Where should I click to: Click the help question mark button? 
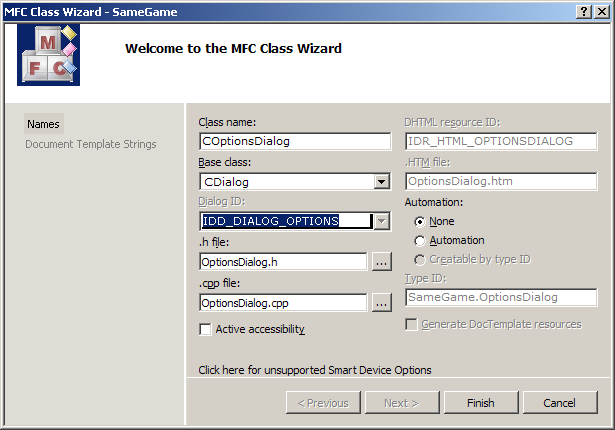click(x=584, y=12)
